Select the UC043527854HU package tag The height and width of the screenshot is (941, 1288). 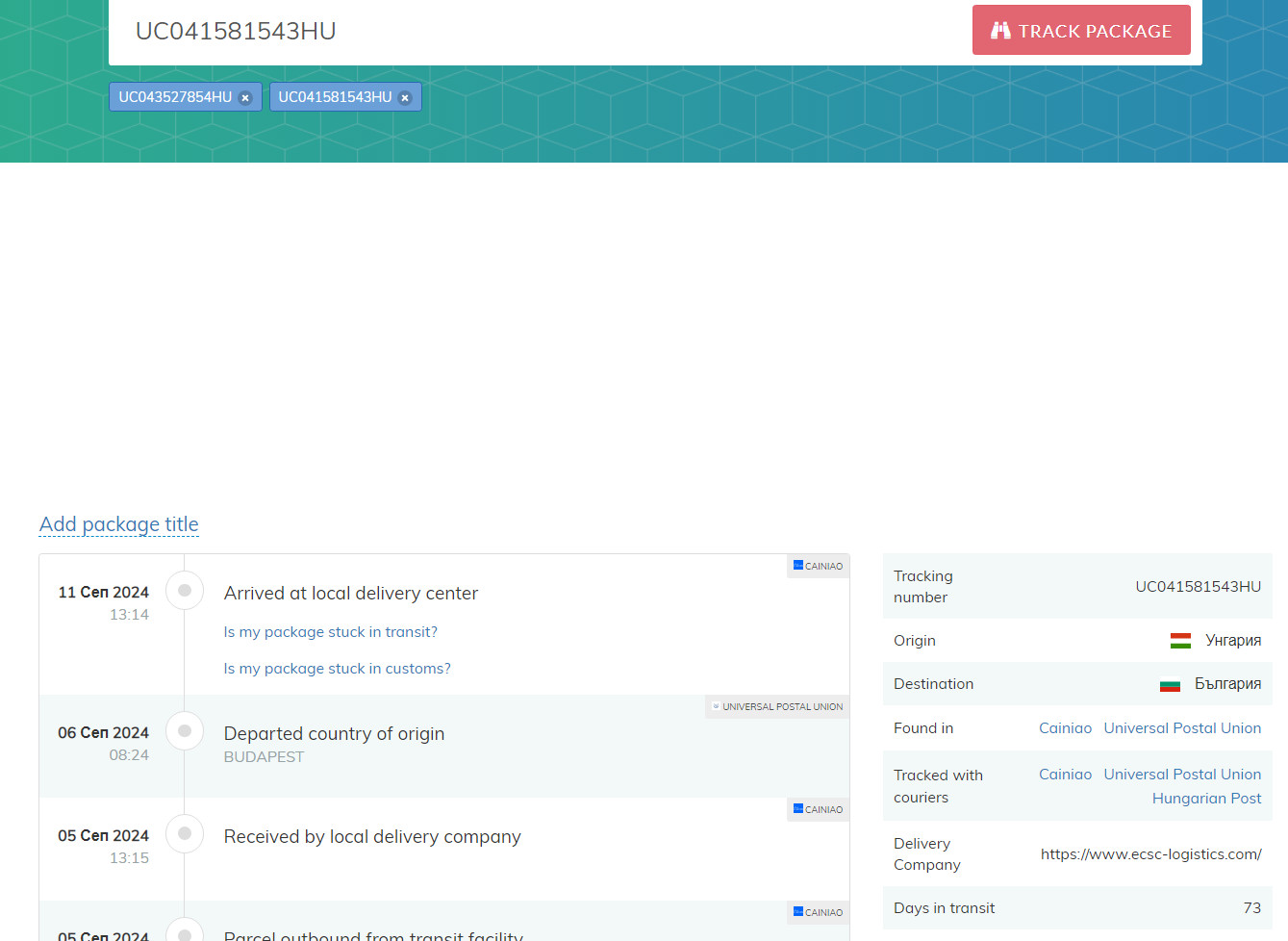[175, 97]
